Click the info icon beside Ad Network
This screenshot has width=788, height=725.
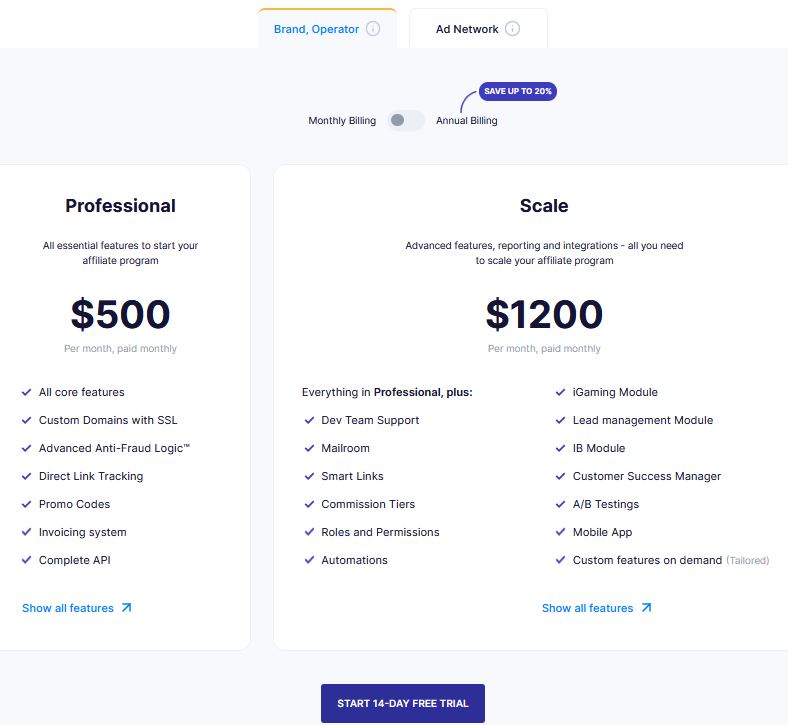click(x=512, y=29)
